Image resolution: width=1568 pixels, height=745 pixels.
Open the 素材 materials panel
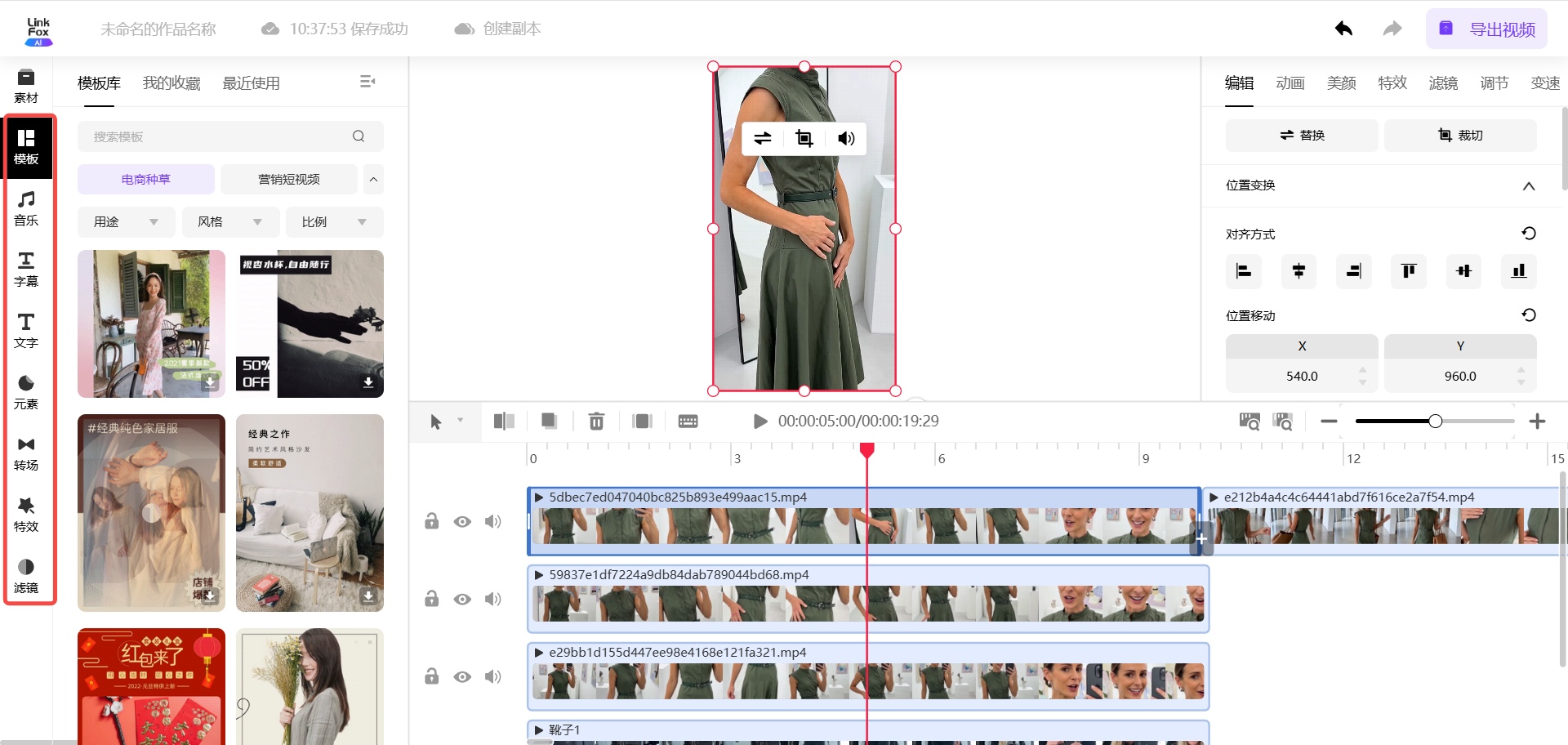tap(26, 86)
